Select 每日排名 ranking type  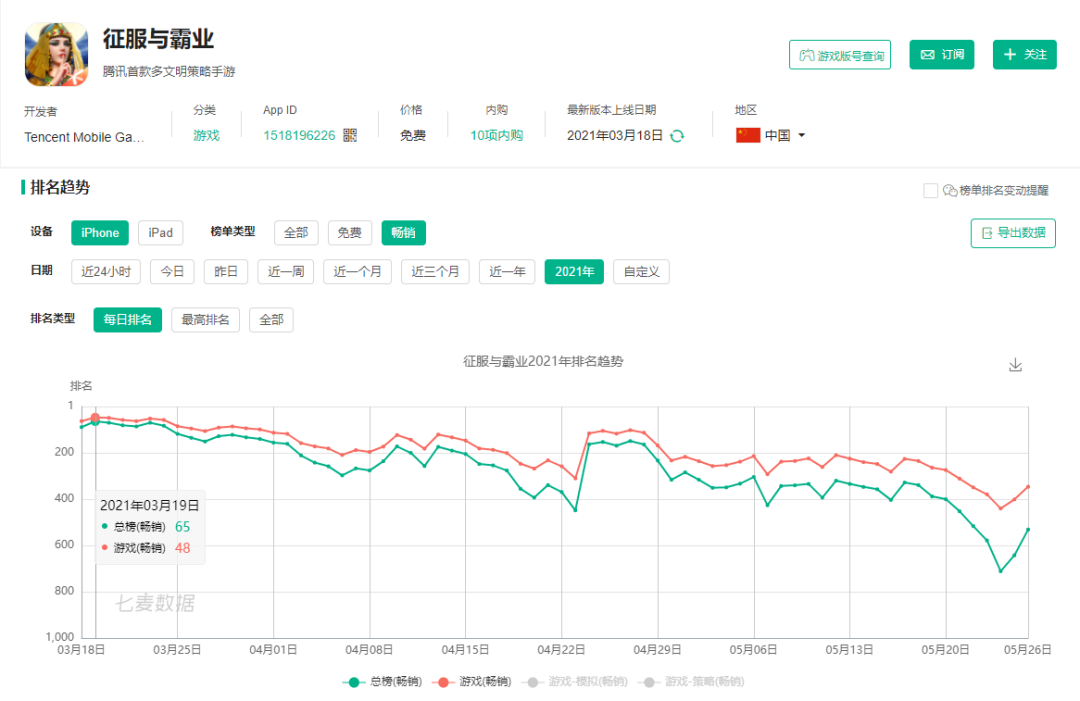pyautogui.click(x=127, y=320)
